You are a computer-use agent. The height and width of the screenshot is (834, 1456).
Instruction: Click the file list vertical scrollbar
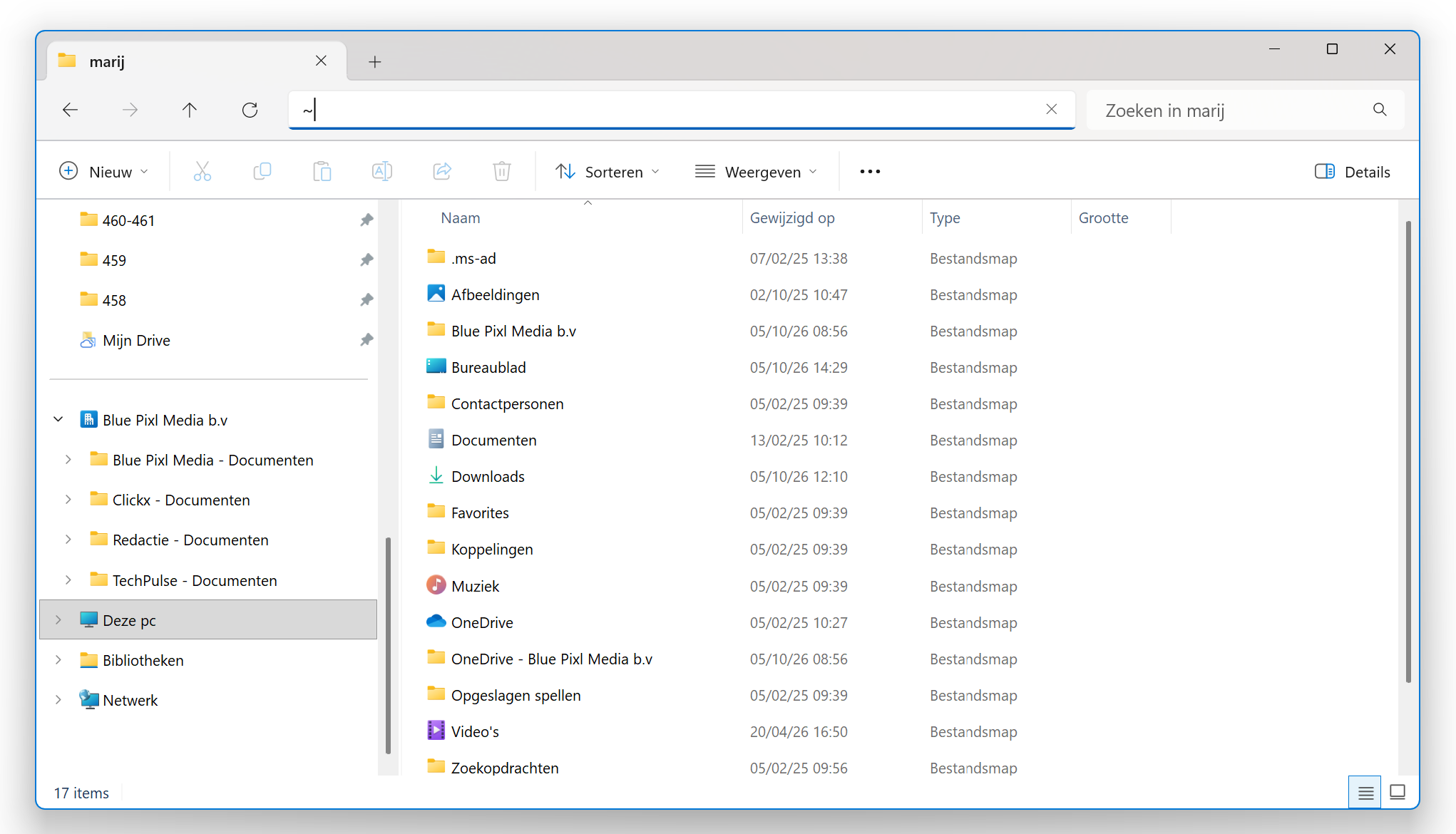click(x=1408, y=452)
